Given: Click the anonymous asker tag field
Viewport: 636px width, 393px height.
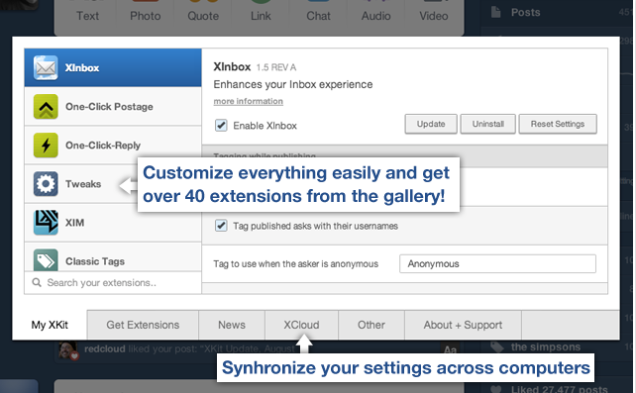Looking at the screenshot, I should 498,264.
